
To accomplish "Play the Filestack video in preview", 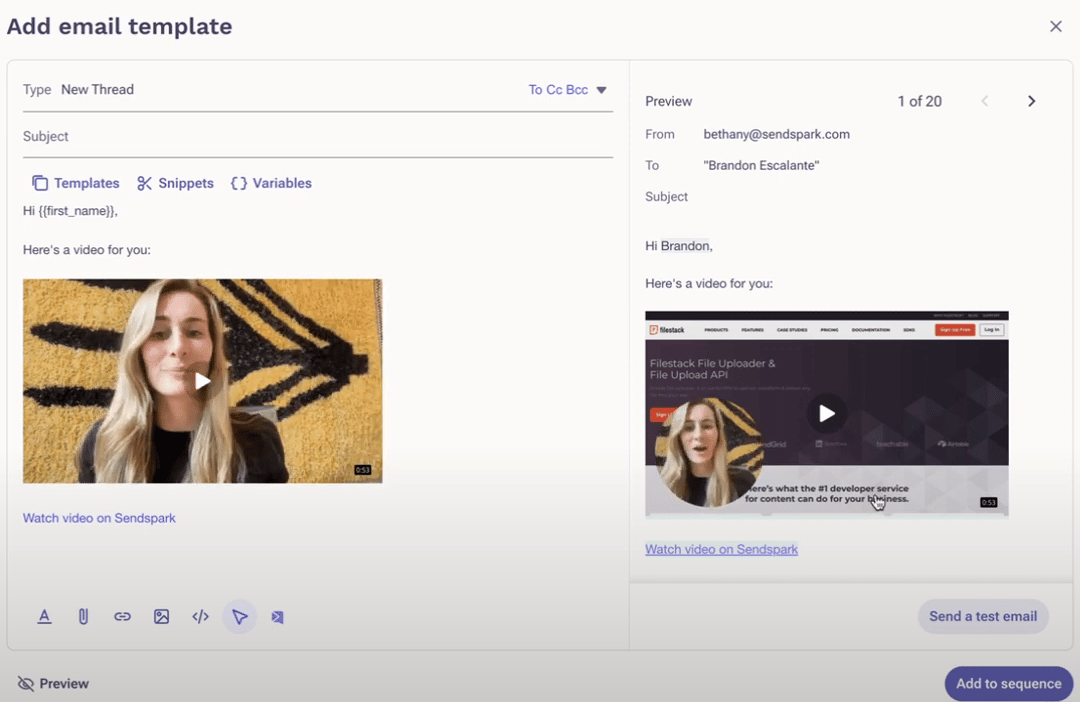I will click(827, 413).
